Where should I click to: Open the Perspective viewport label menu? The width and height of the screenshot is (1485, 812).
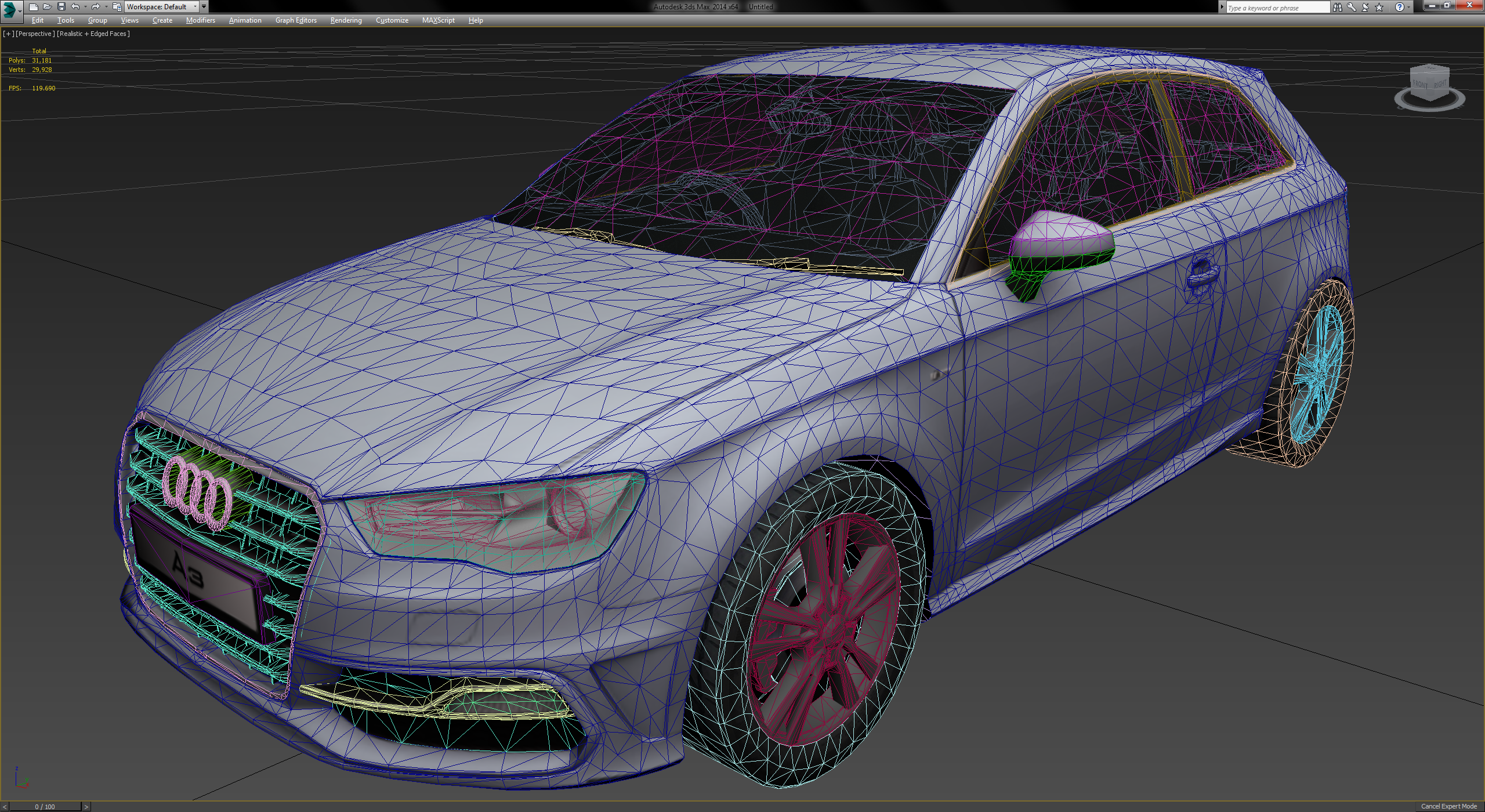(x=36, y=34)
